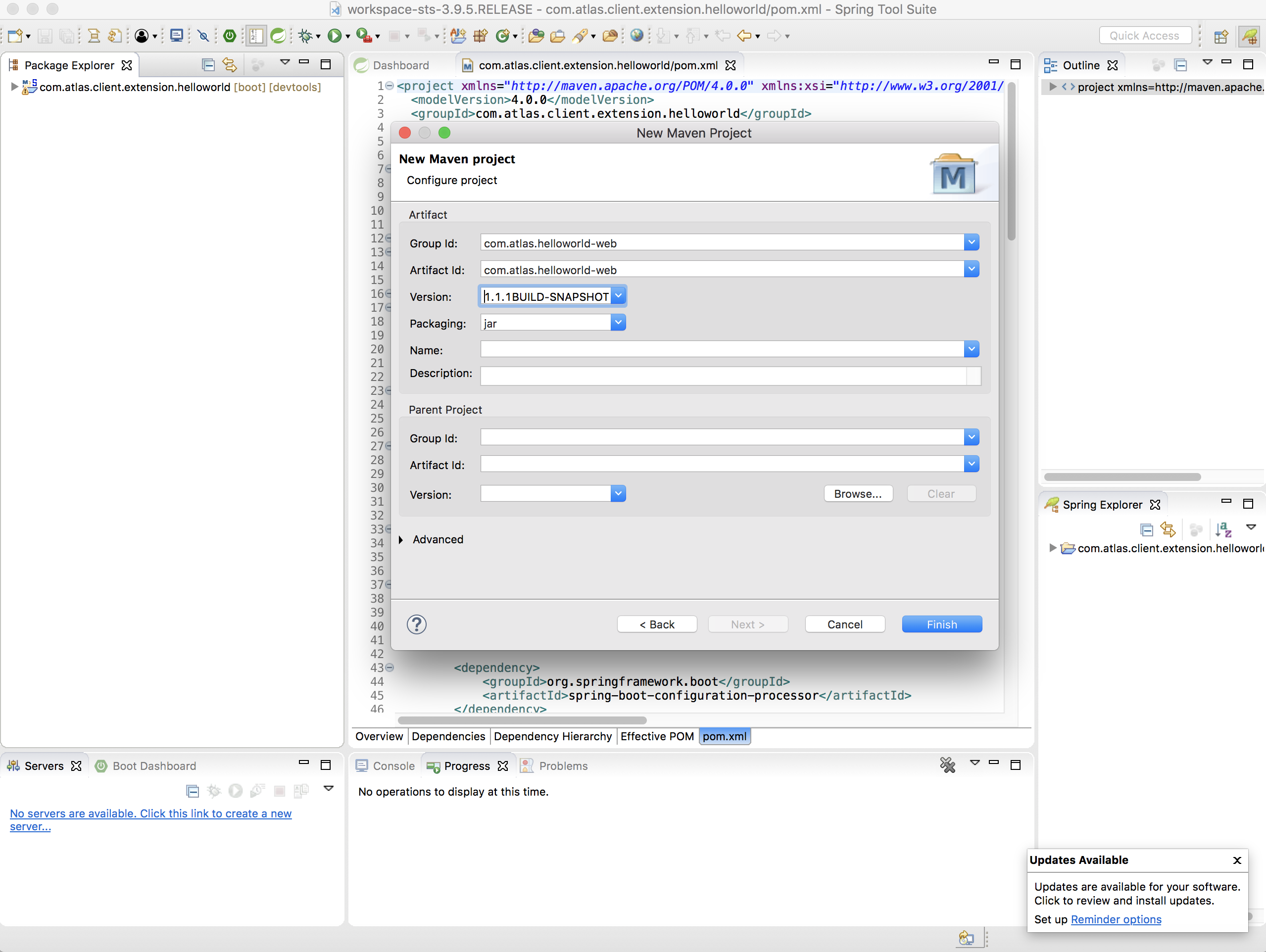The image size is (1266, 952).
Task: Switch to the Overview tab of pom editor
Action: tap(379, 736)
